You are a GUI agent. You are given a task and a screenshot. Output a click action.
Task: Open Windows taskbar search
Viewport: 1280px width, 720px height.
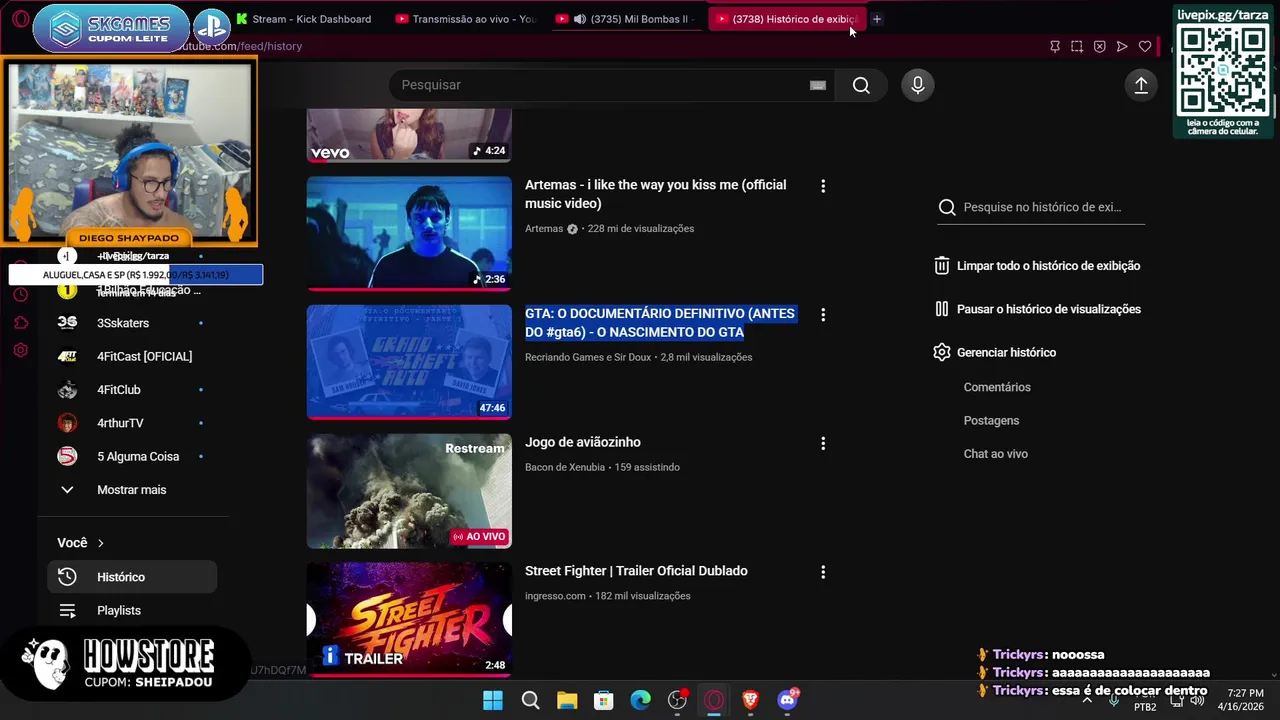point(530,700)
